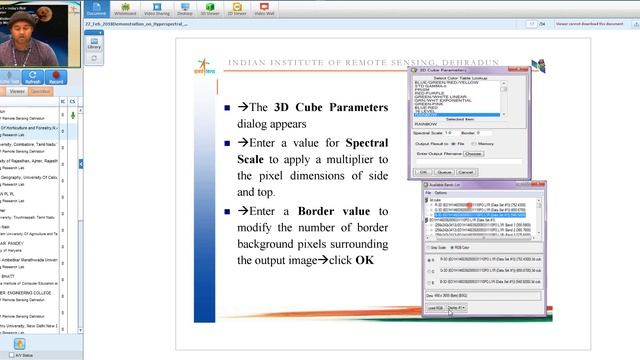Click the Choose button for output filename

(473, 154)
